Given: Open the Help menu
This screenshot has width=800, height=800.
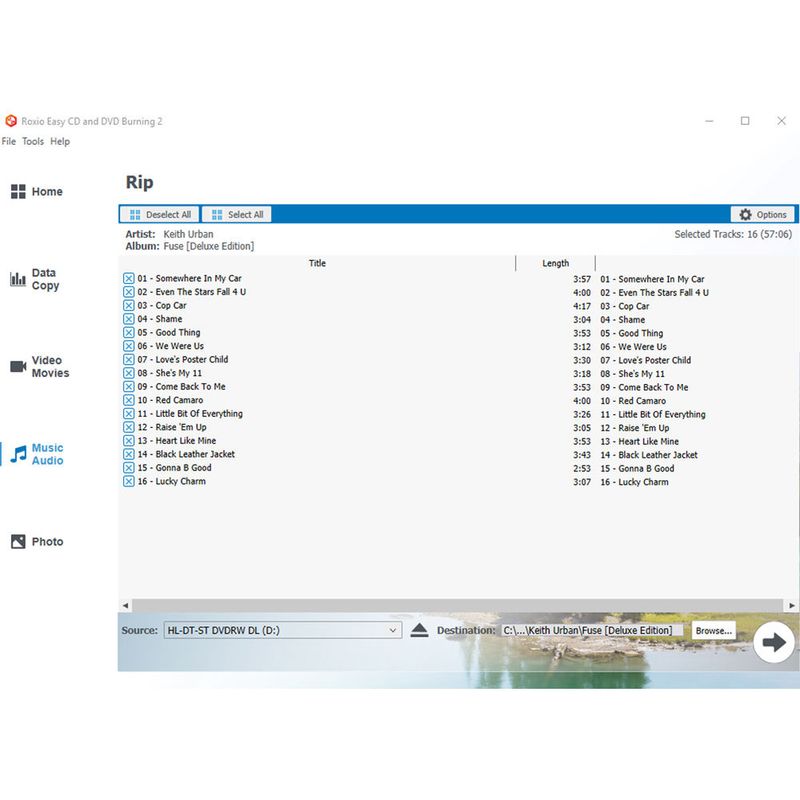Looking at the screenshot, I should click(x=60, y=141).
